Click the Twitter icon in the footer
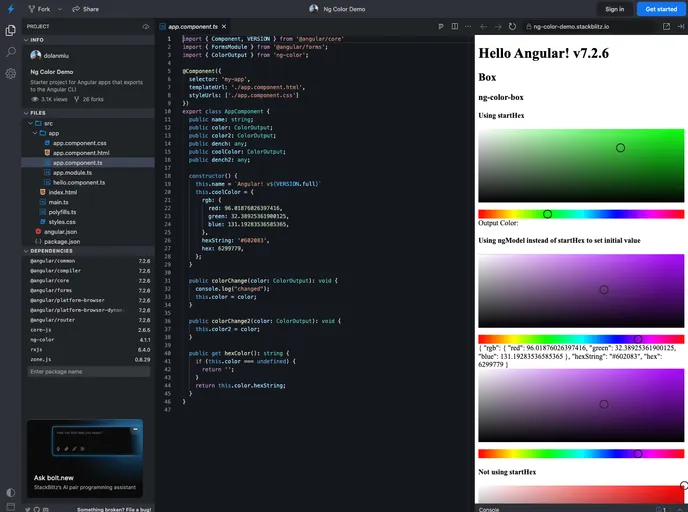The image size is (688, 512). click(x=28, y=509)
